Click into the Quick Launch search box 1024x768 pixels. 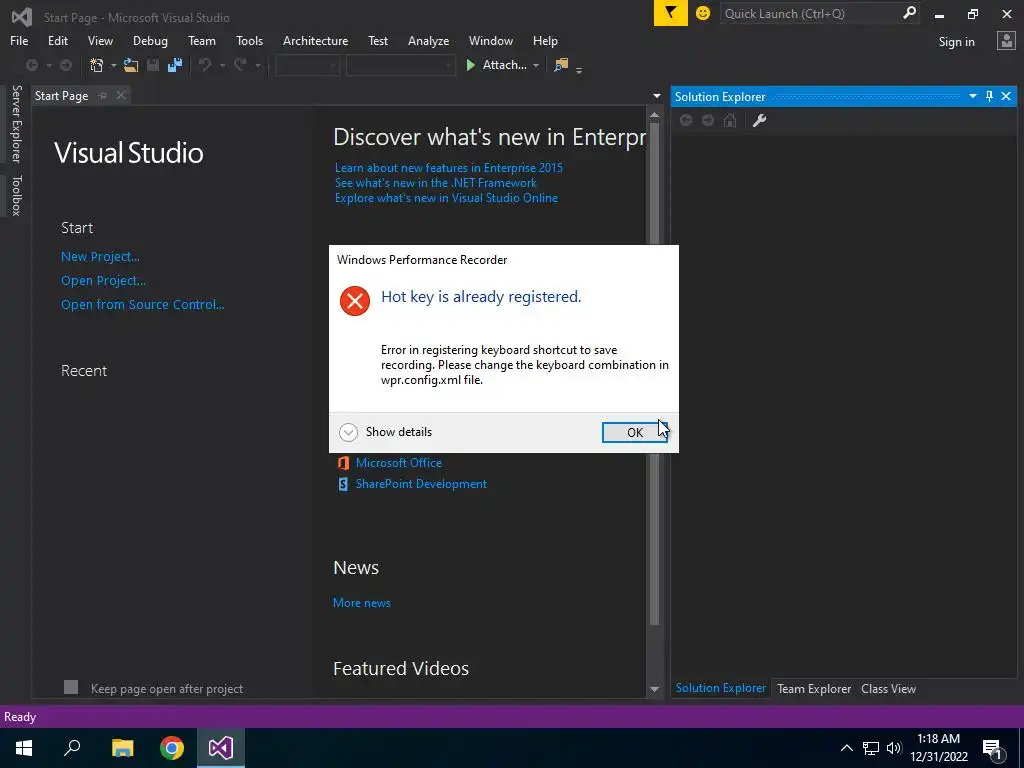pos(811,13)
